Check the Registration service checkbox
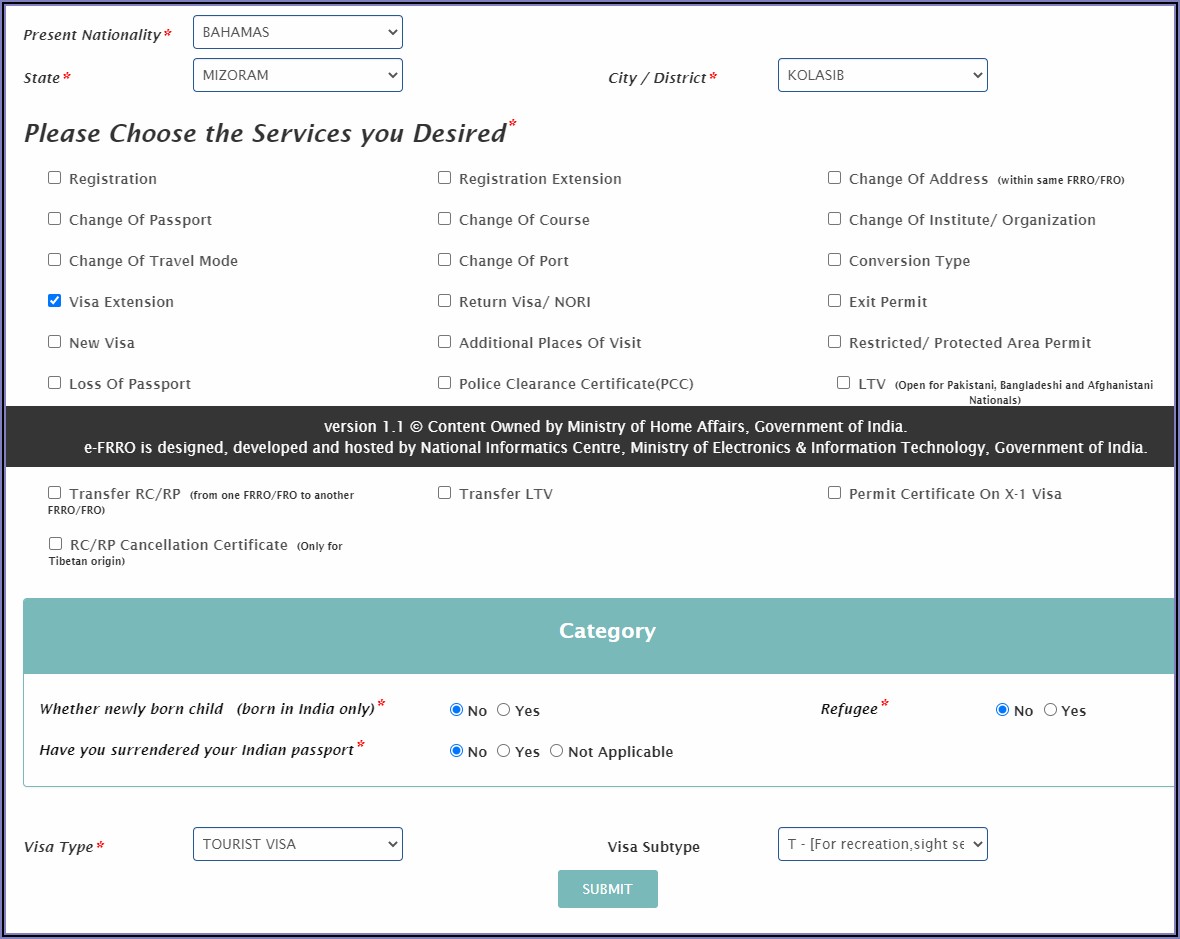 click(55, 178)
